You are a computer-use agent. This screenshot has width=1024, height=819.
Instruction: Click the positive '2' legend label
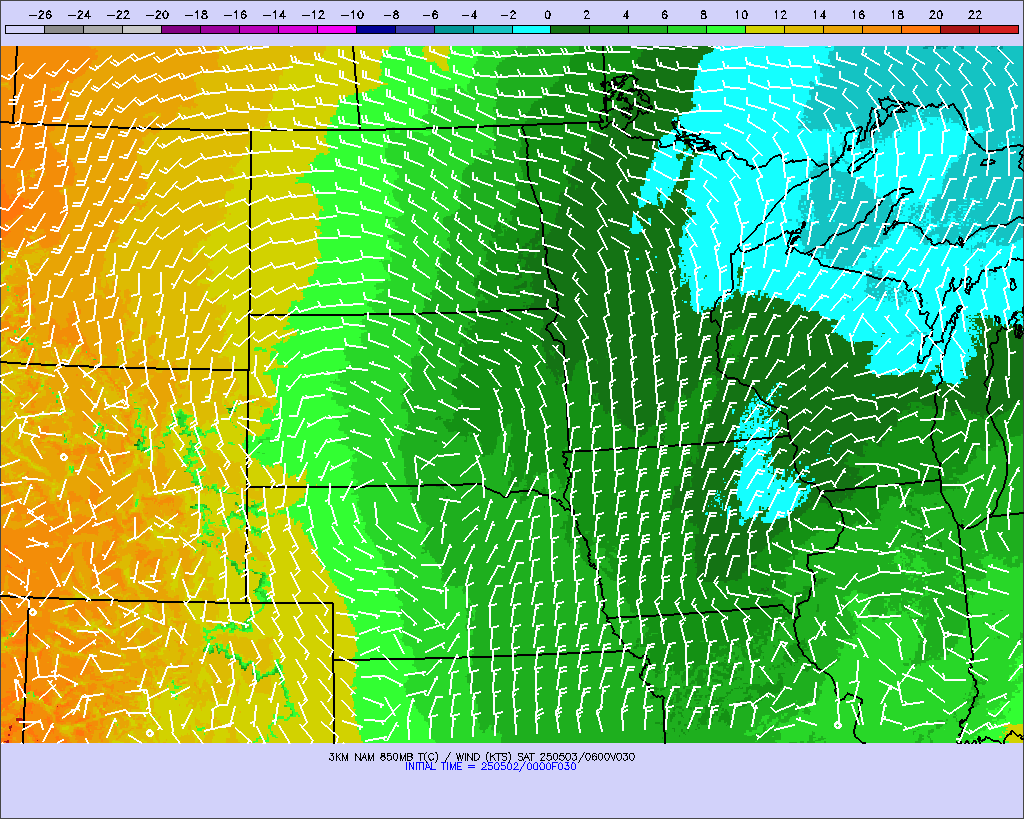coord(586,14)
